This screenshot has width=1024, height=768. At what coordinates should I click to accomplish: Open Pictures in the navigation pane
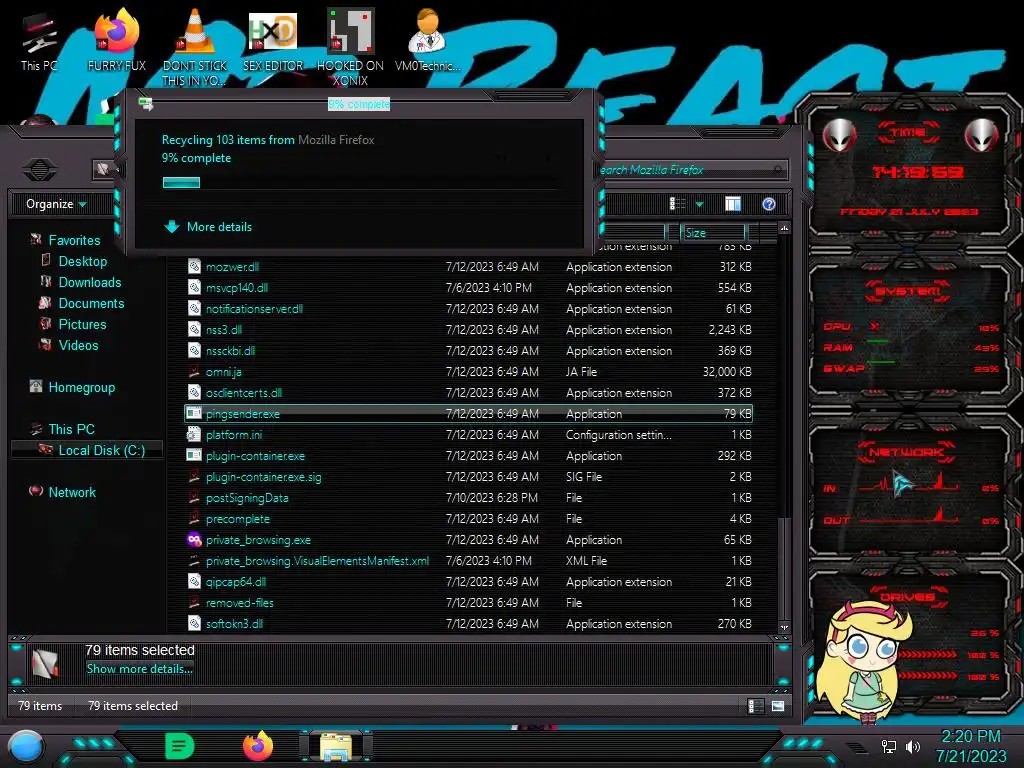click(x=82, y=324)
